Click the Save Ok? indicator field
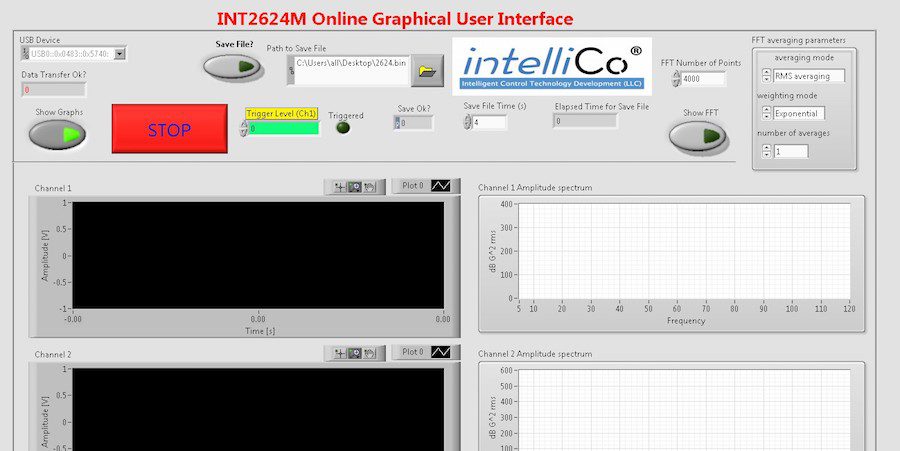This screenshot has width=900, height=451. point(413,123)
